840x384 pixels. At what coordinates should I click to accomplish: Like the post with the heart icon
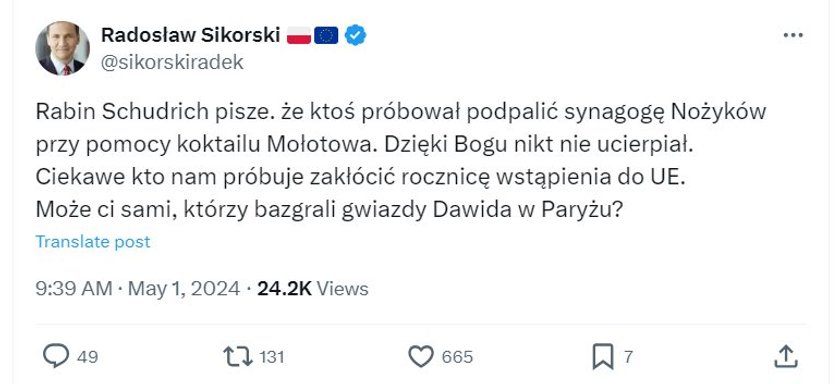click(421, 357)
